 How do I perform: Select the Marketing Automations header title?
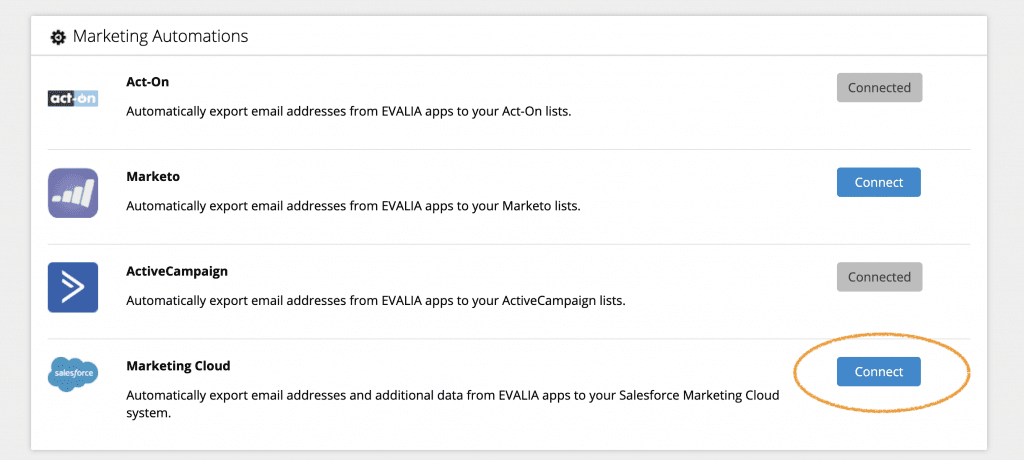tap(161, 36)
